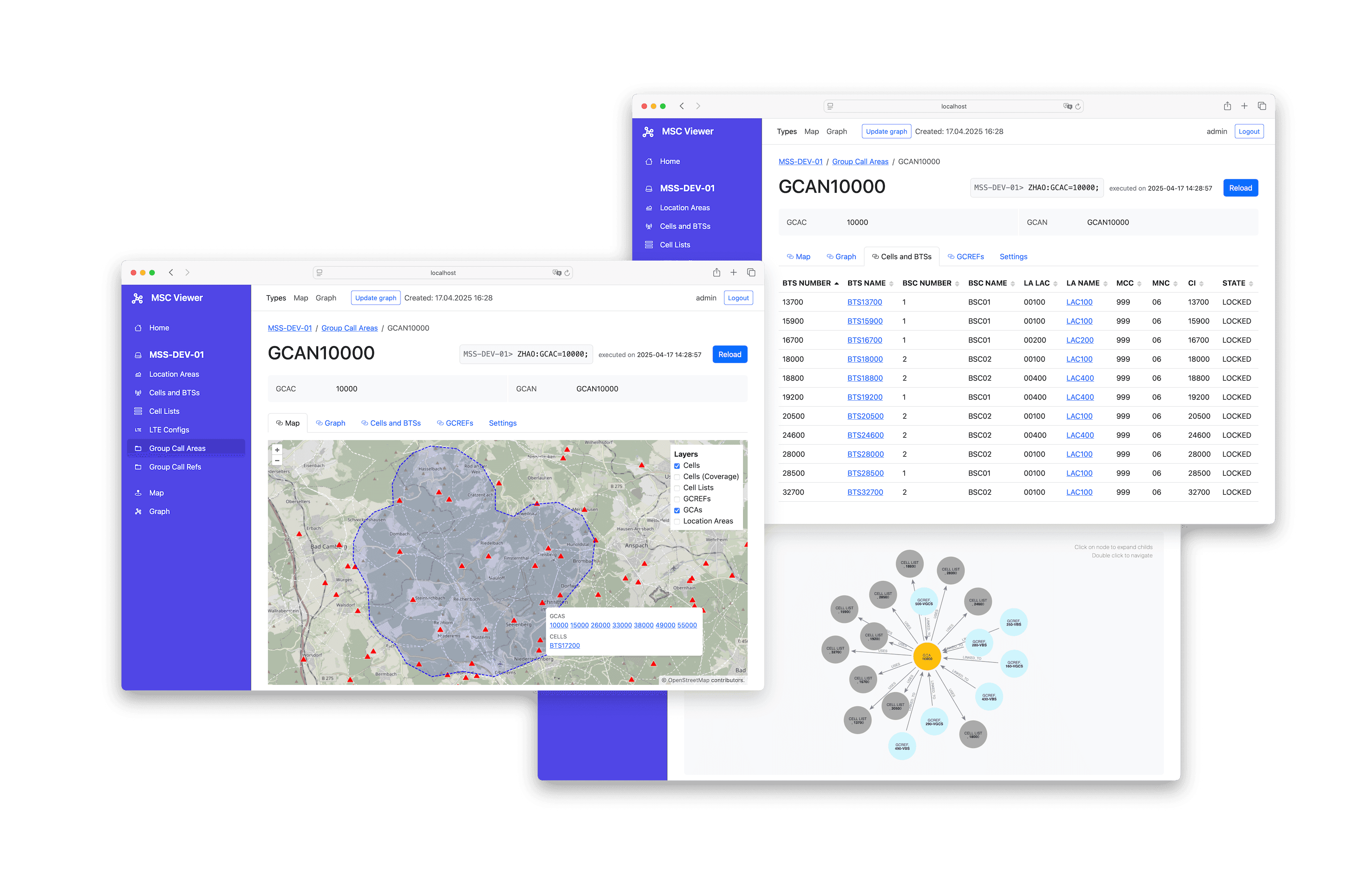Image resolution: width=1372 pixels, height=875 pixels.
Task: Open LTE Configs in front window sidebar
Action: [169, 430]
